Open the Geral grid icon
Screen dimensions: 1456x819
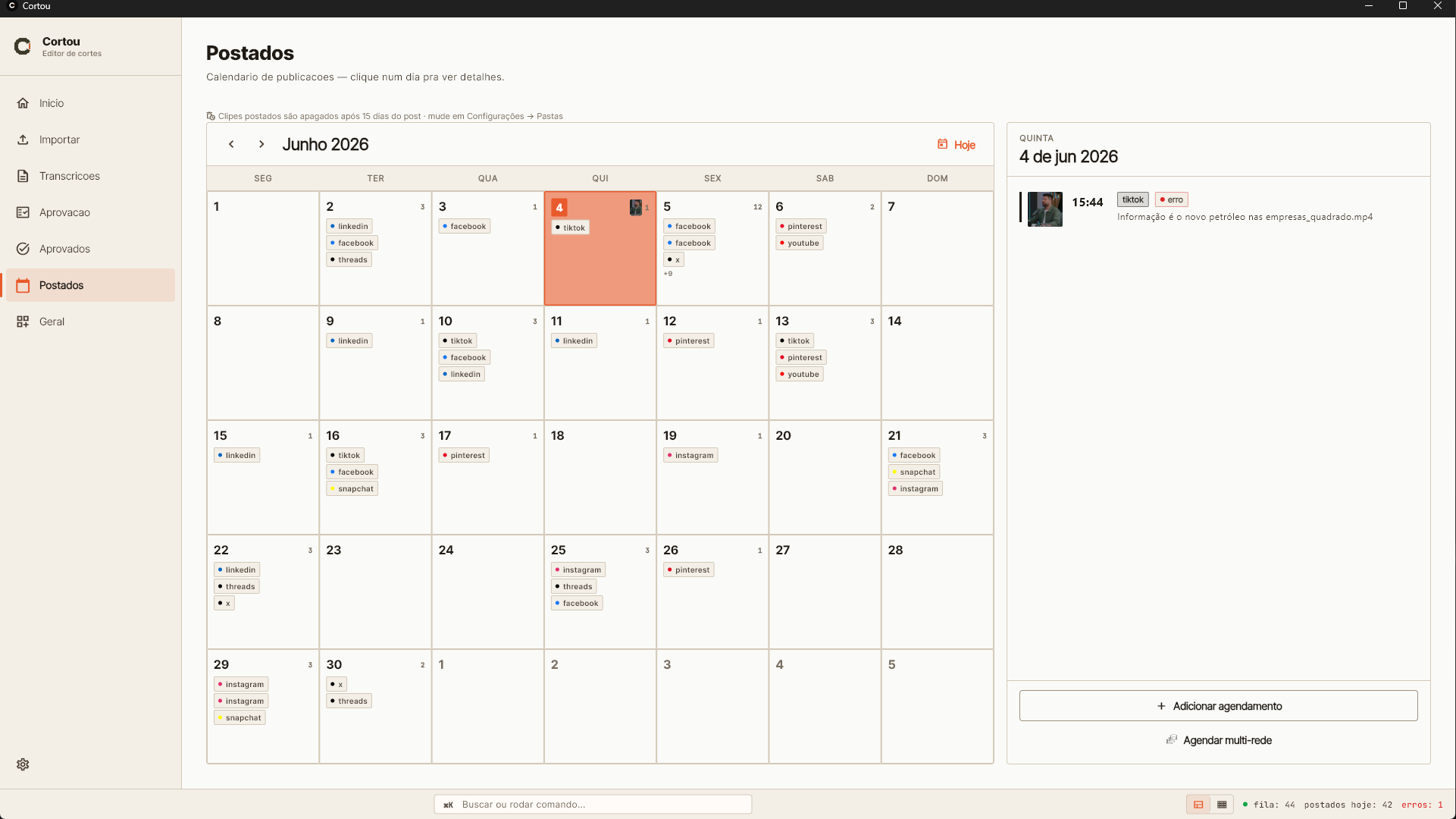23,322
